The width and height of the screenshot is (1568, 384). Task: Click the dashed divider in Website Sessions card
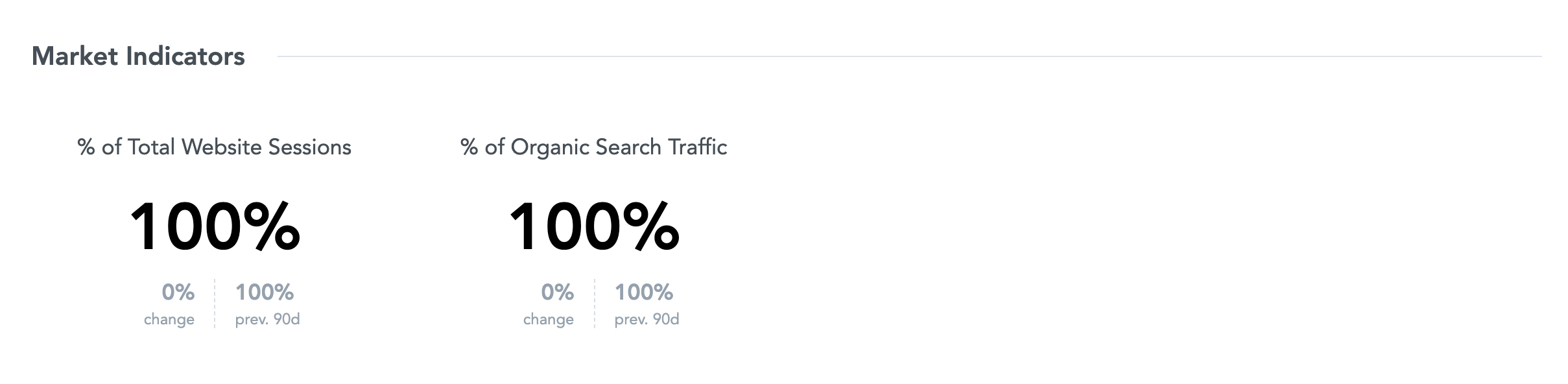215,304
